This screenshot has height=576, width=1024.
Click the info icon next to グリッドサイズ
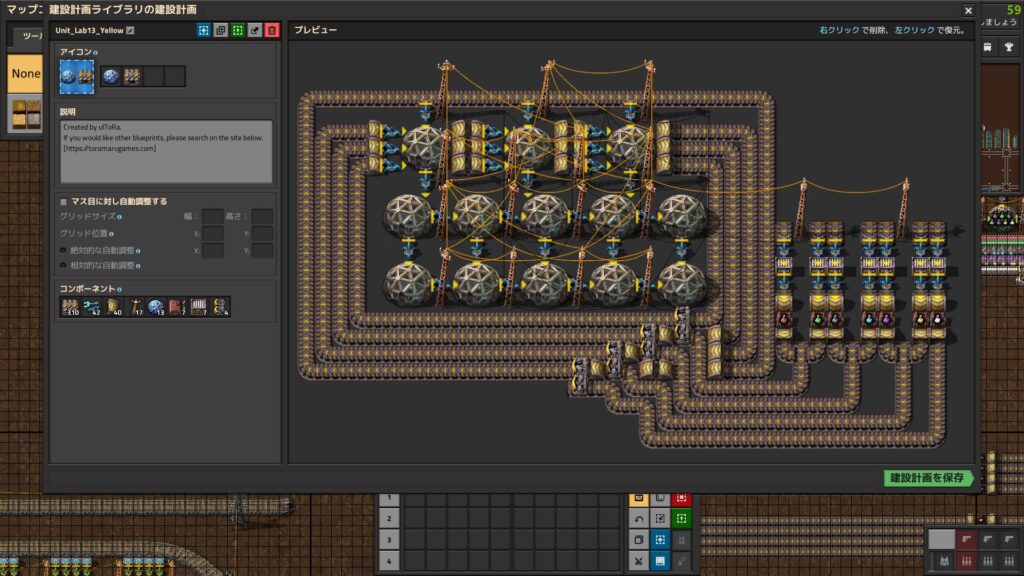pyautogui.click(x=120, y=217)
